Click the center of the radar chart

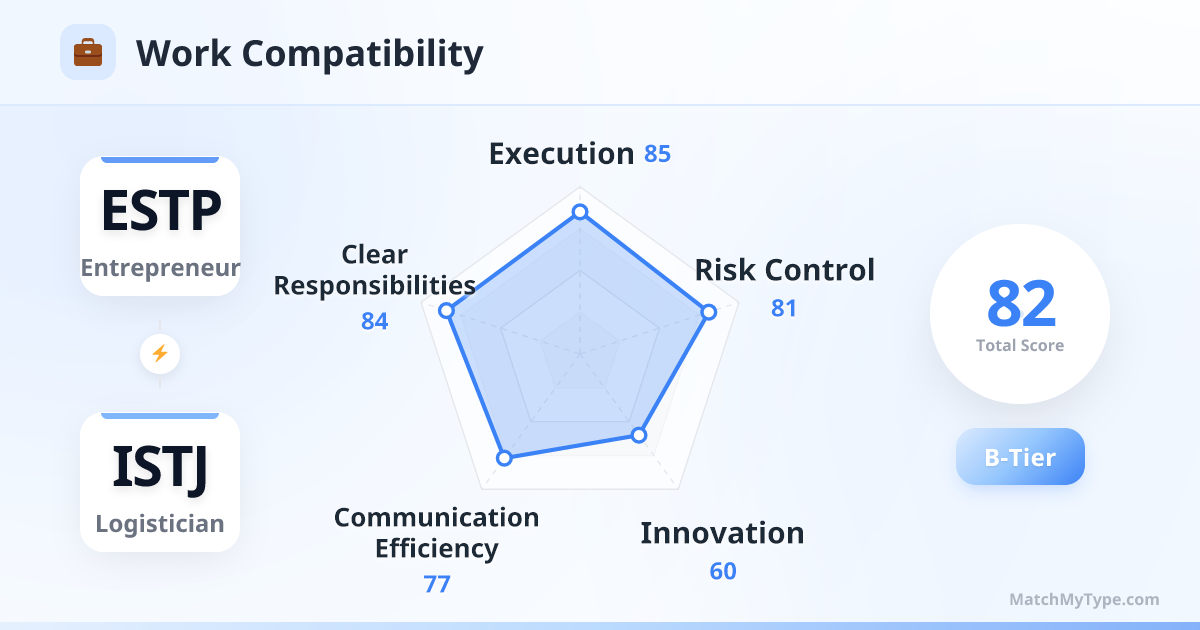pyautogui.click(x=579, y=353)
